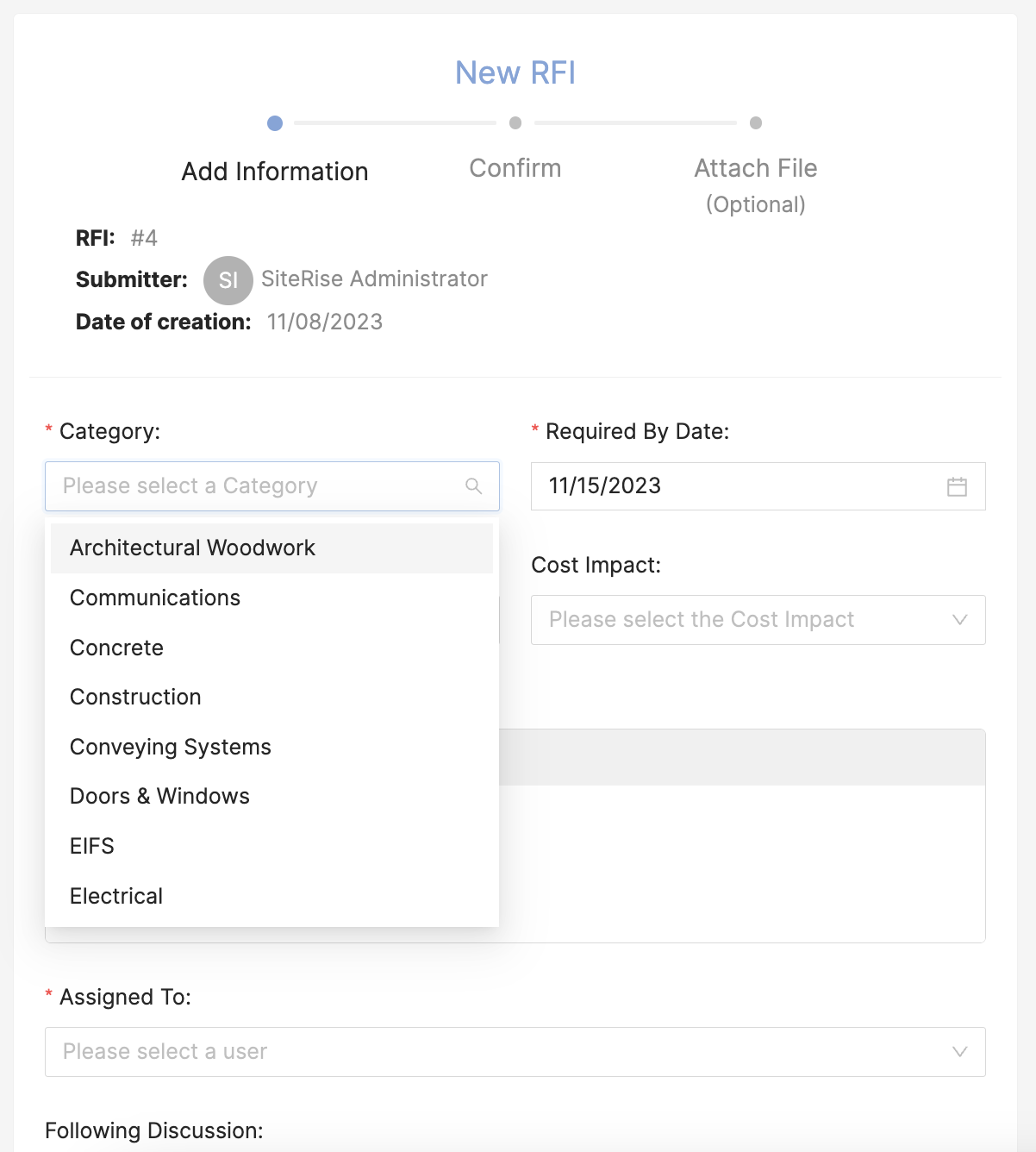Switch to the Confirm step

pyautogui.click(x=515, y=168)
